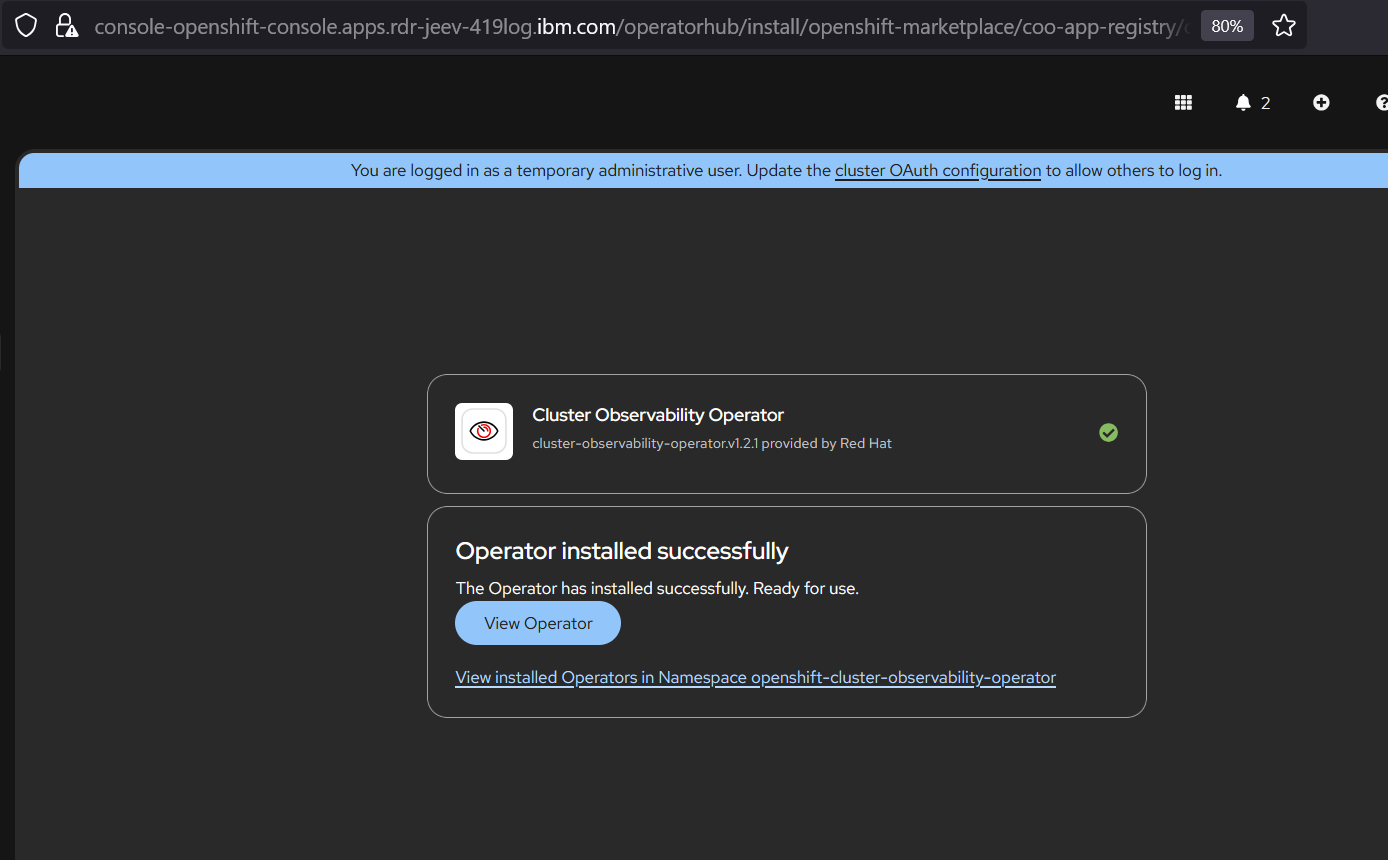Click the padlock site security icon
The height and width of the screenshot is (860, 1388).
(66, 26)
